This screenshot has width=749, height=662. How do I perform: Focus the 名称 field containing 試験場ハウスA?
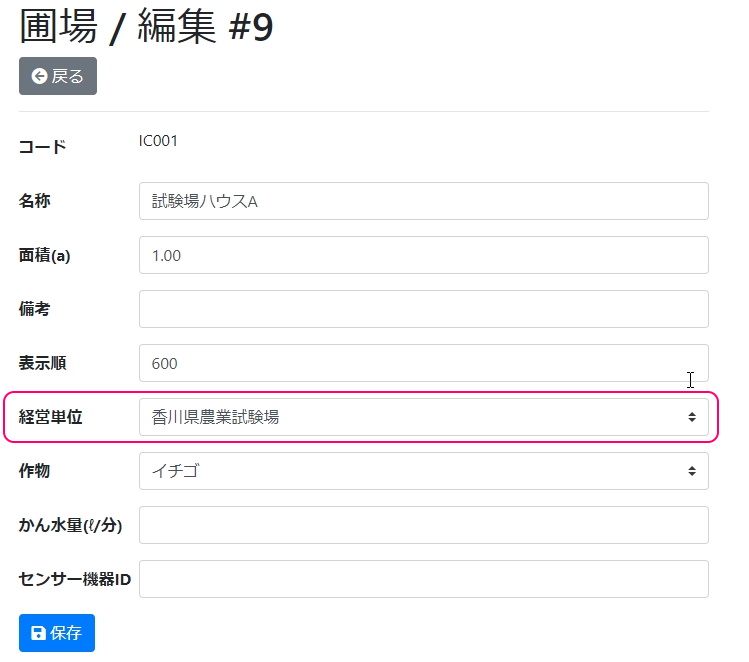coord(423,201)
